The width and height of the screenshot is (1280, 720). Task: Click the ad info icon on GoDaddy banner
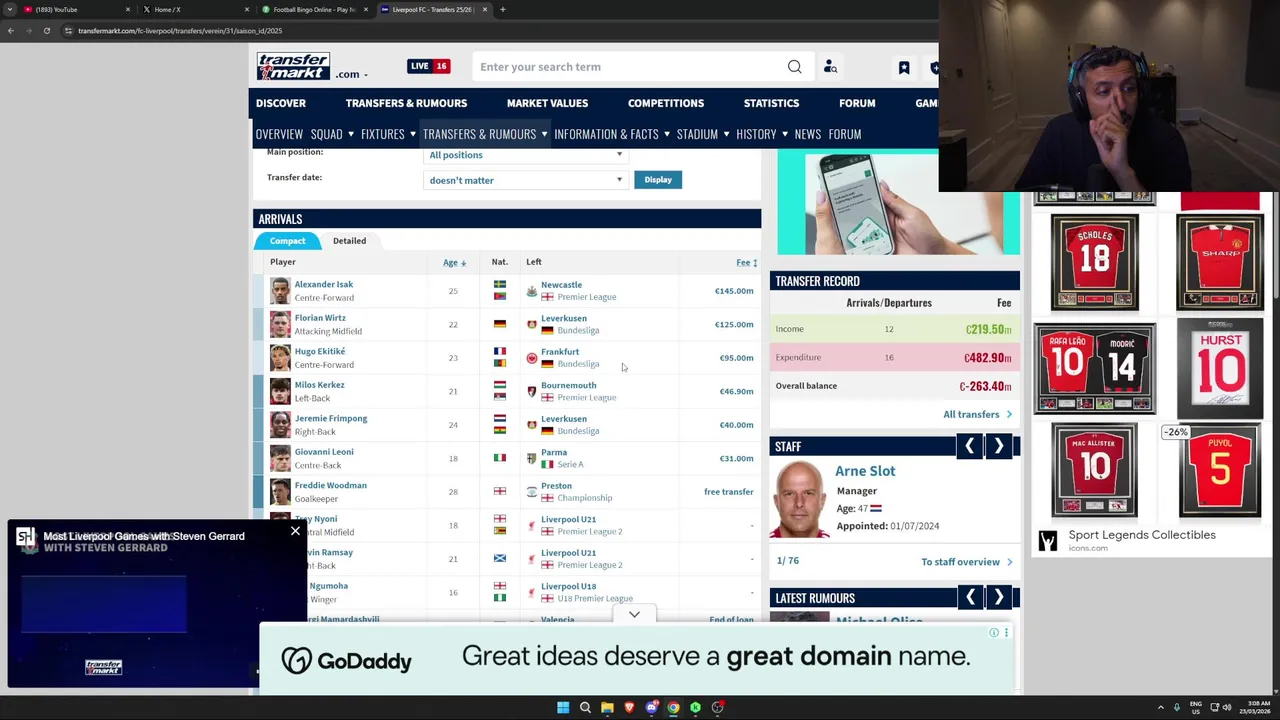pos(994,632)
